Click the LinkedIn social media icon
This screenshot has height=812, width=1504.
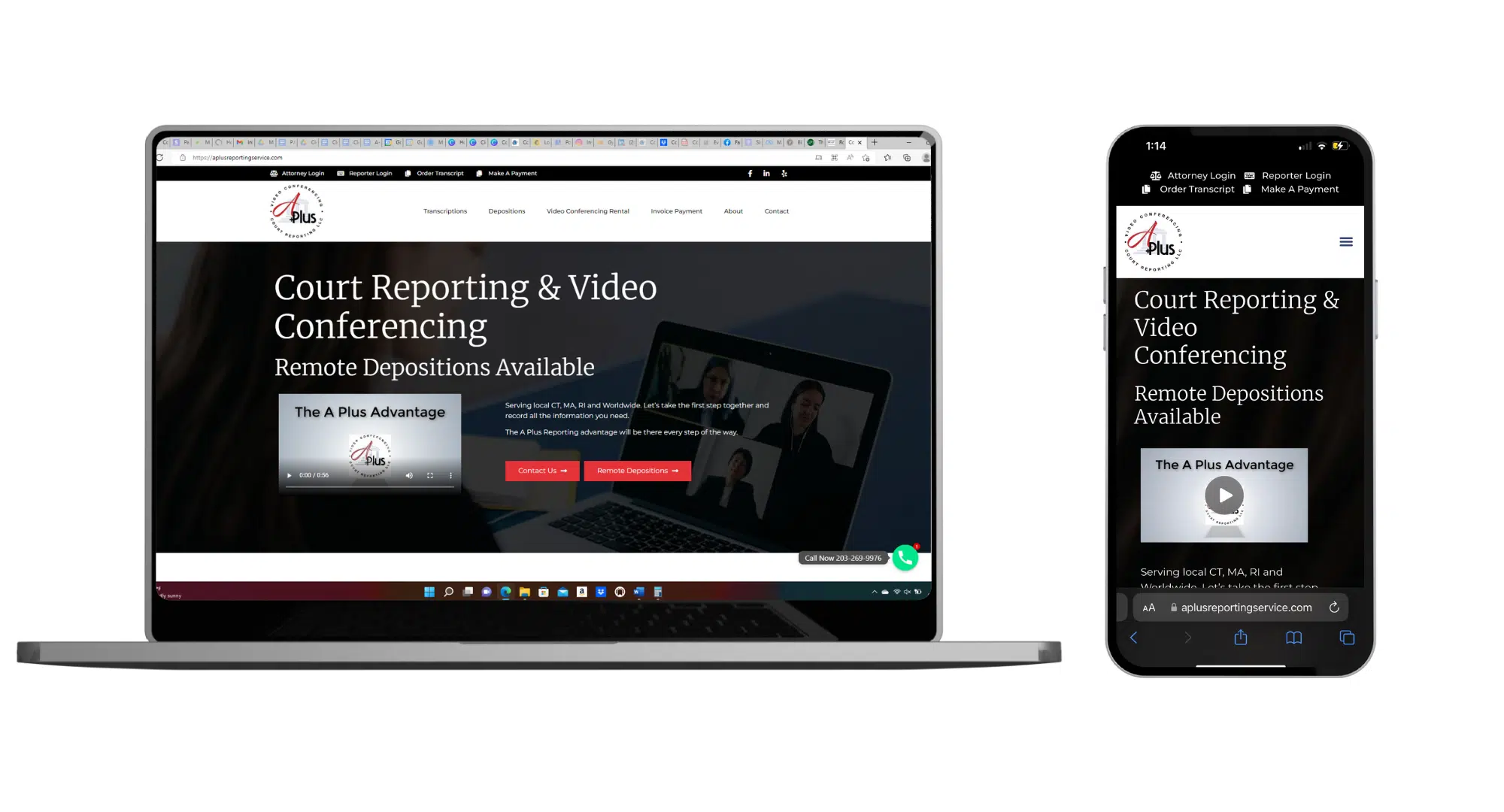765,173
